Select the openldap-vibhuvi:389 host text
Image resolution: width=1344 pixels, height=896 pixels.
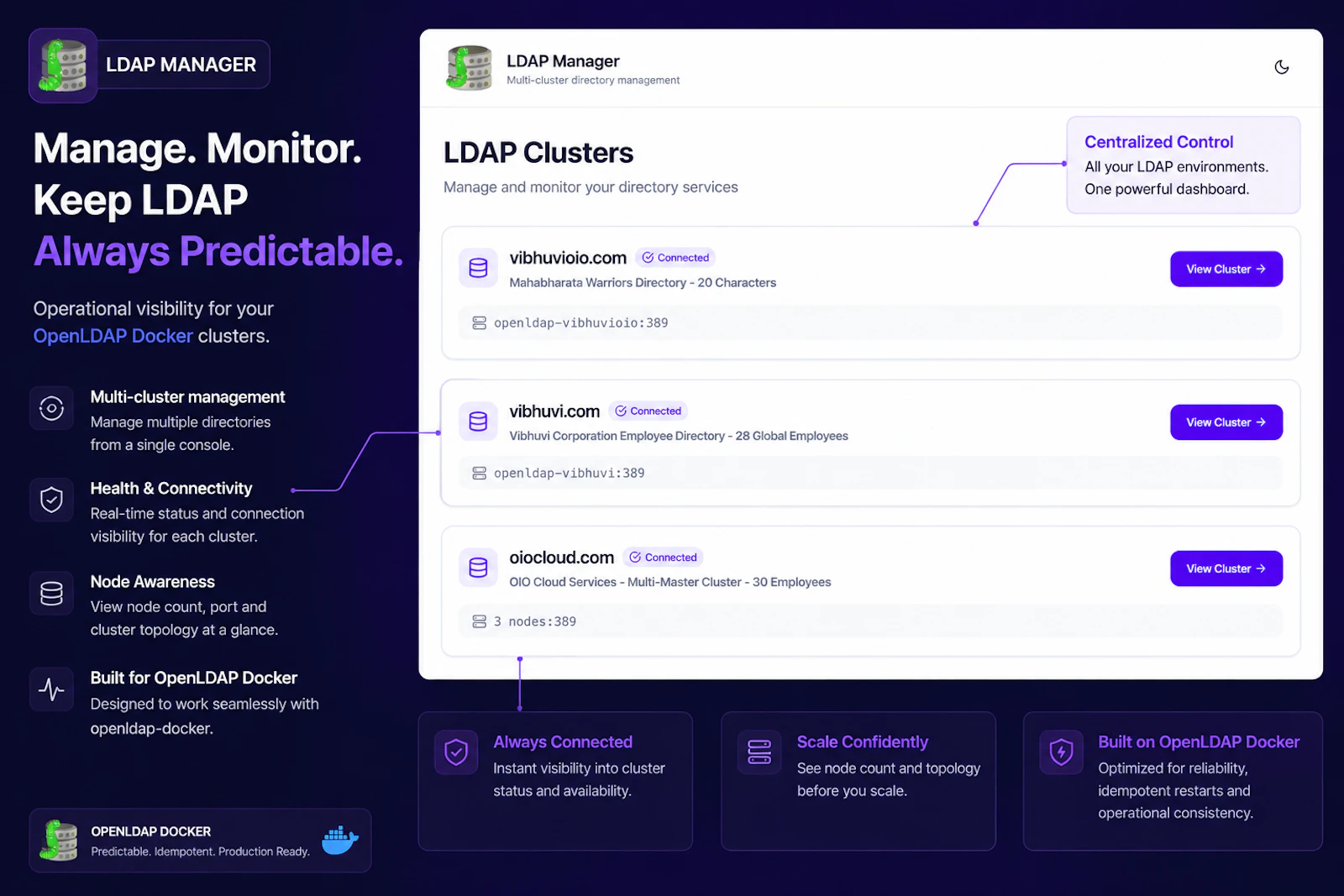pos(569,473)
